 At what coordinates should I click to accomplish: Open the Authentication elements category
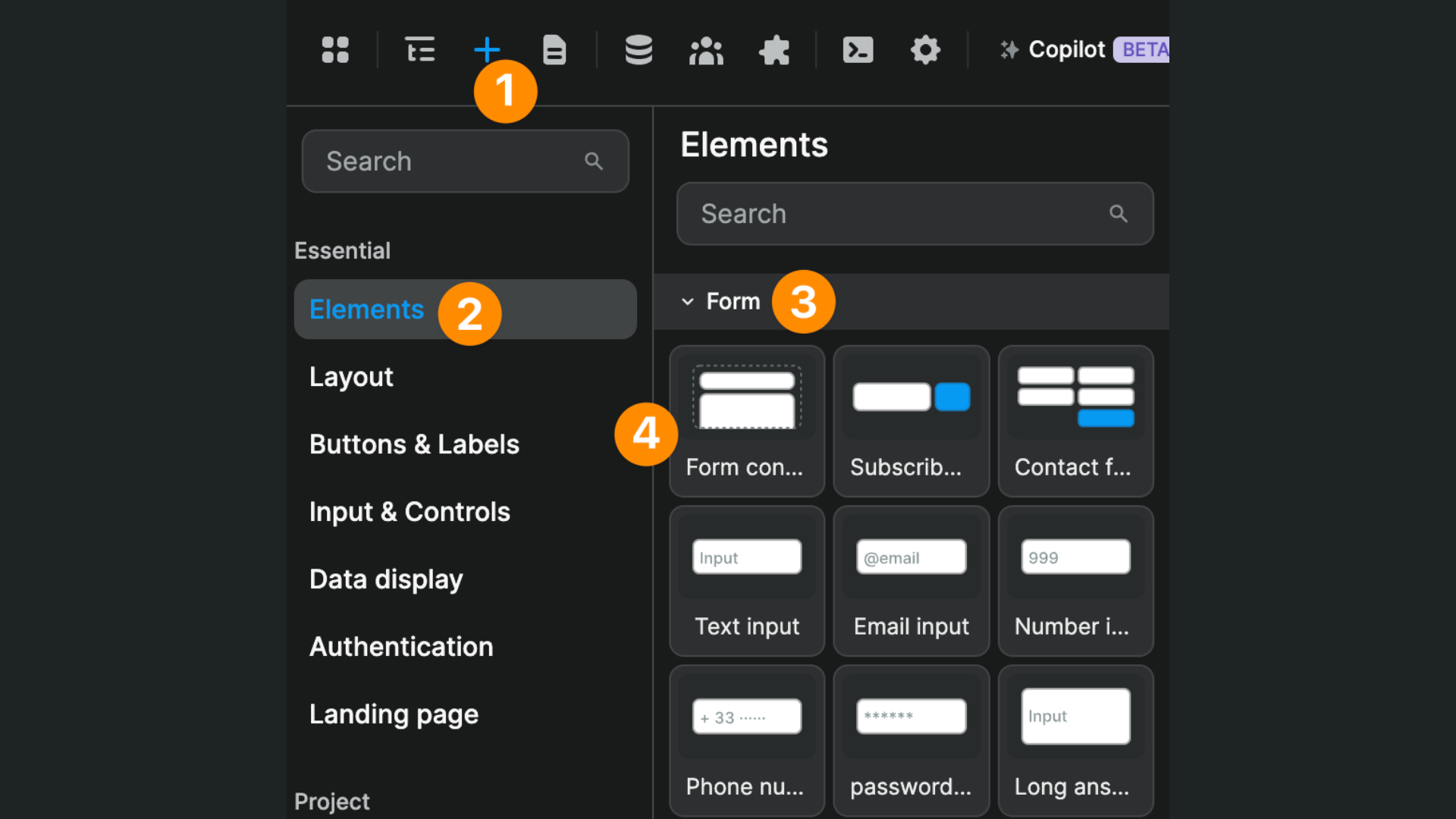click(x=401, y=646)
